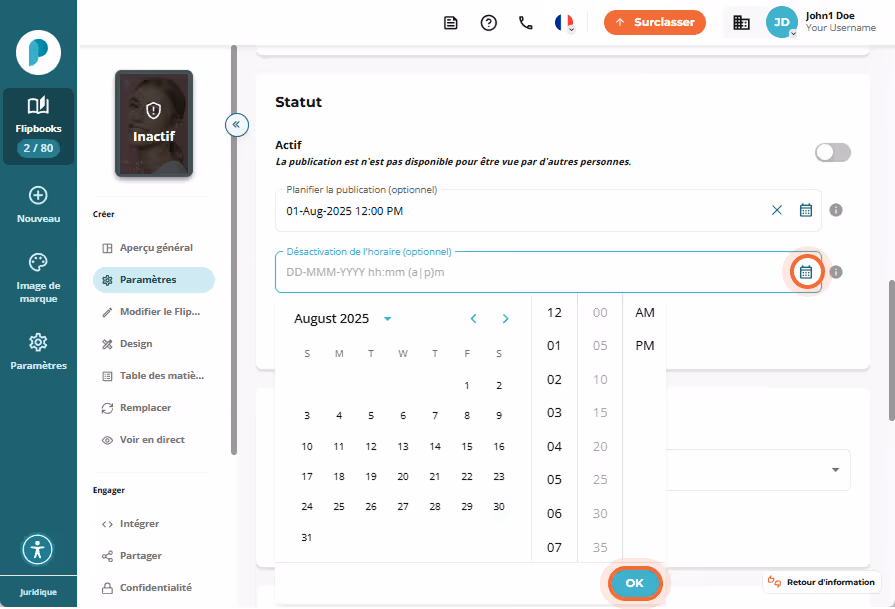The height and width of the screenshot is (609, 895).
Task: Click the Inactif flipbook thumbnail
Action: point(154,123)
